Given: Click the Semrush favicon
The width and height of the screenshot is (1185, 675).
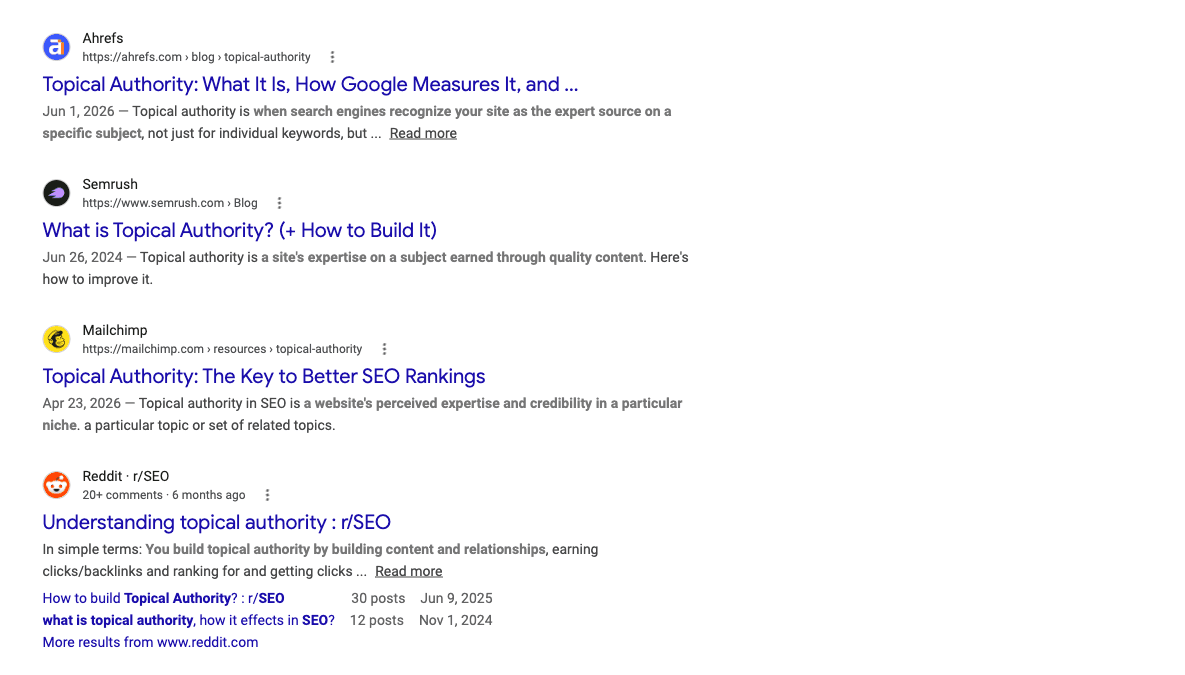Looking at the screenshot, I should 56,193.
